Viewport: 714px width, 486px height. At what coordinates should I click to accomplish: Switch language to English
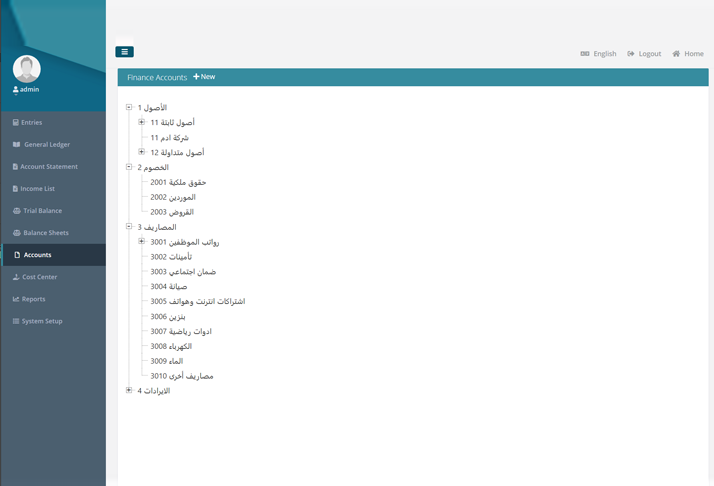(x=598, y=54)
